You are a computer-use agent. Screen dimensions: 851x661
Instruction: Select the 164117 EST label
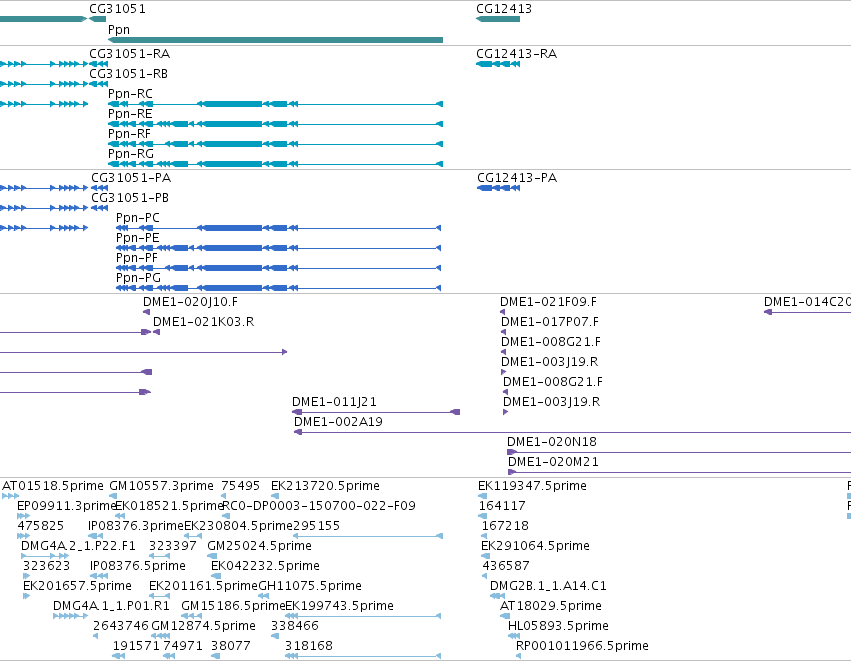[x=502, y=506]
